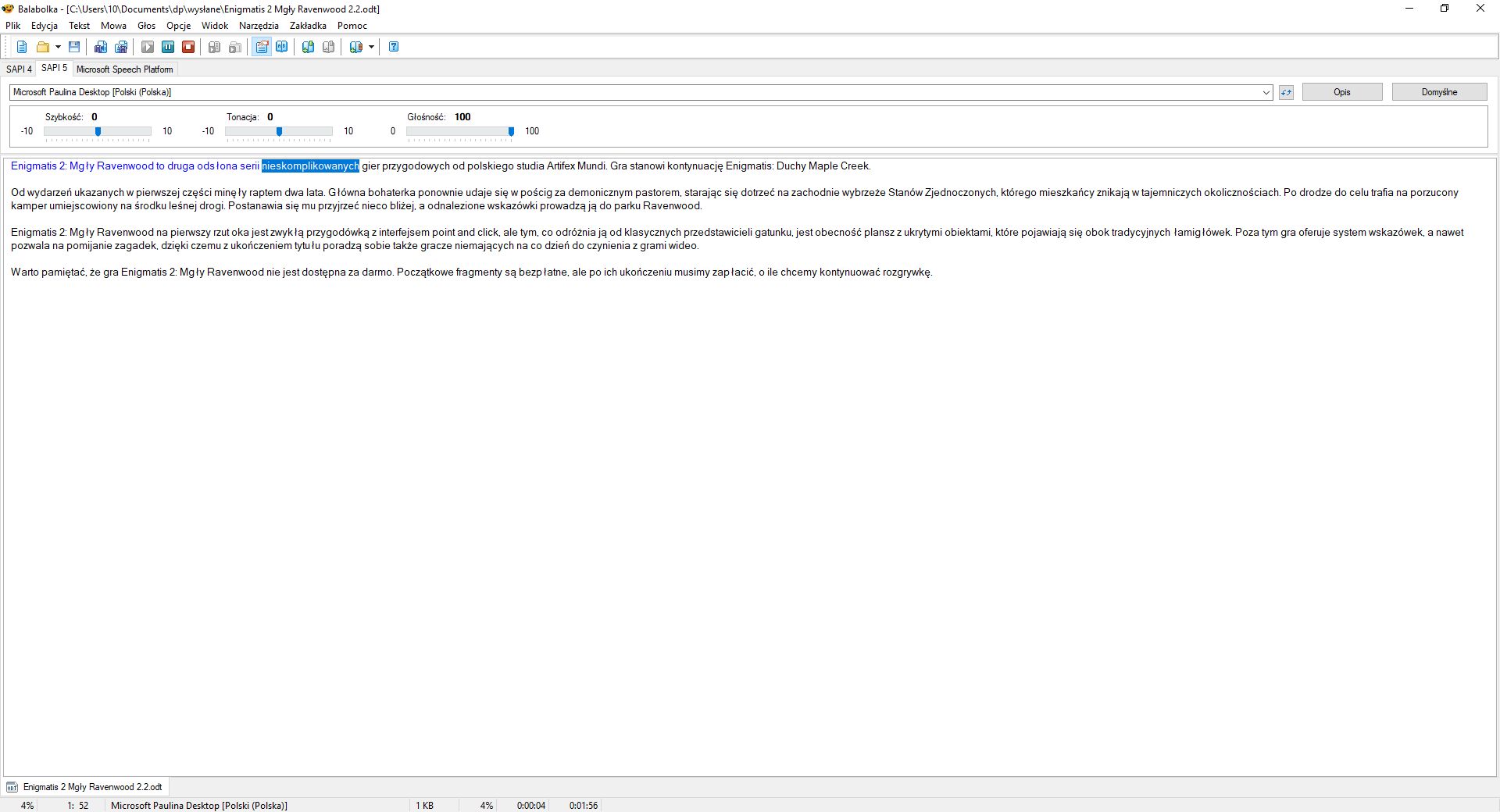Open the Mowa menu
This screenshot has height=812, width=1500.
(x=113, y=26)
